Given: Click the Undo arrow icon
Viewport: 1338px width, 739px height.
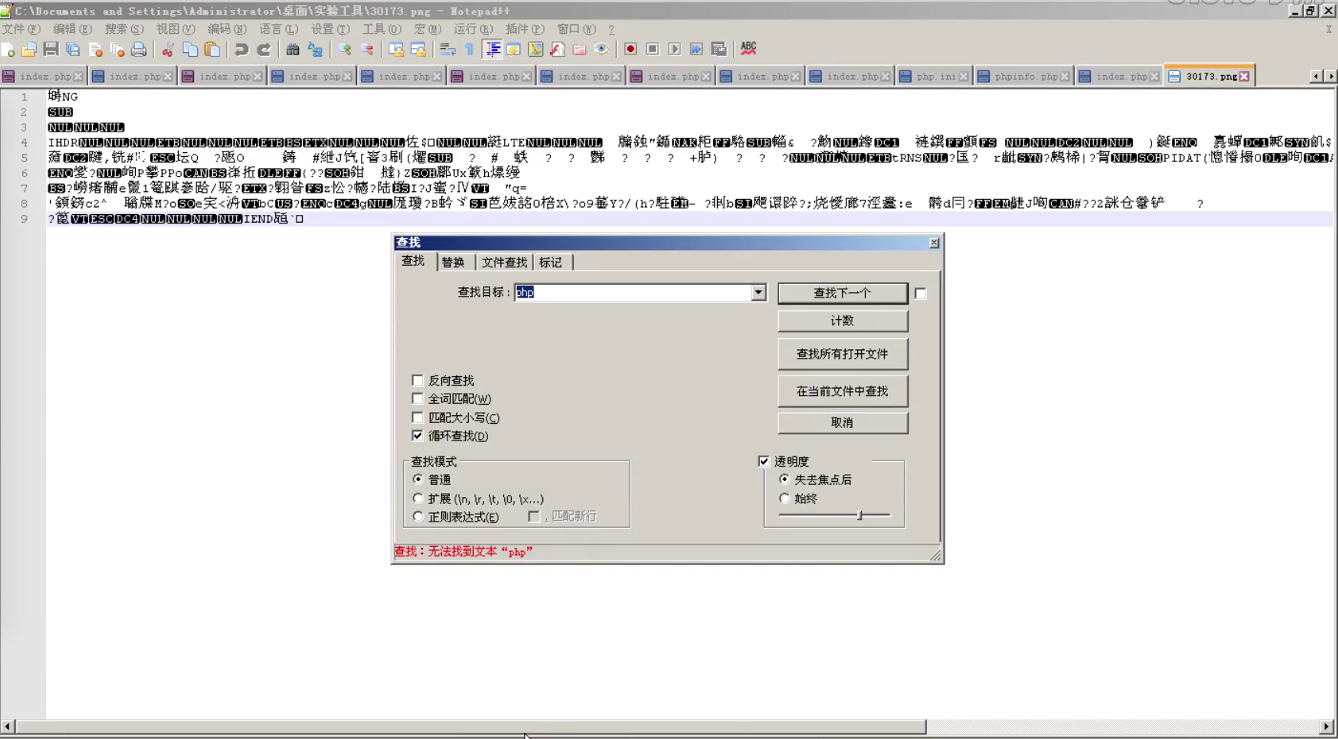Looking at the screenshot, I should (241, 49).
